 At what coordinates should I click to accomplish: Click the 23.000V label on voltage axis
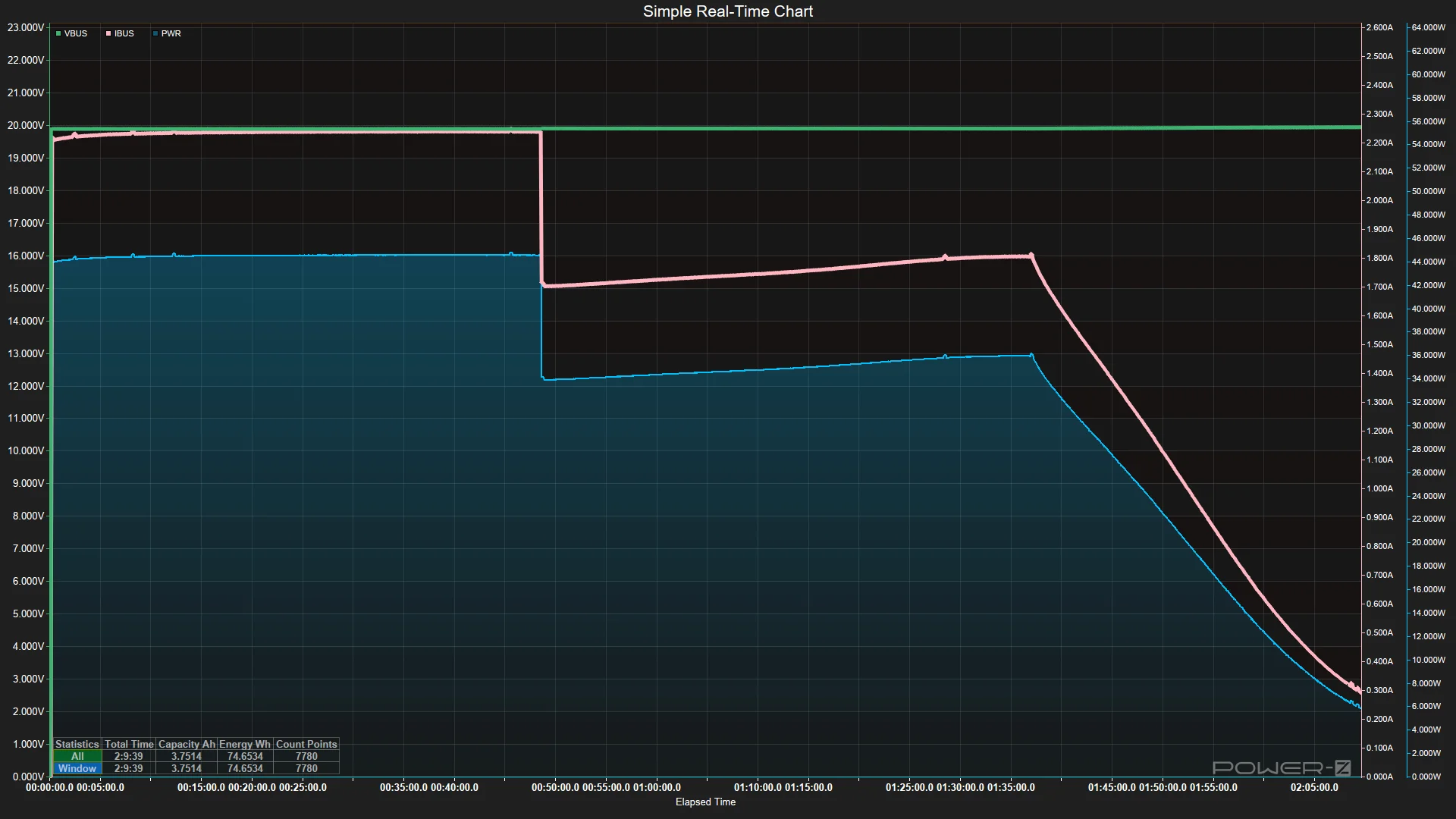[26, 27]
